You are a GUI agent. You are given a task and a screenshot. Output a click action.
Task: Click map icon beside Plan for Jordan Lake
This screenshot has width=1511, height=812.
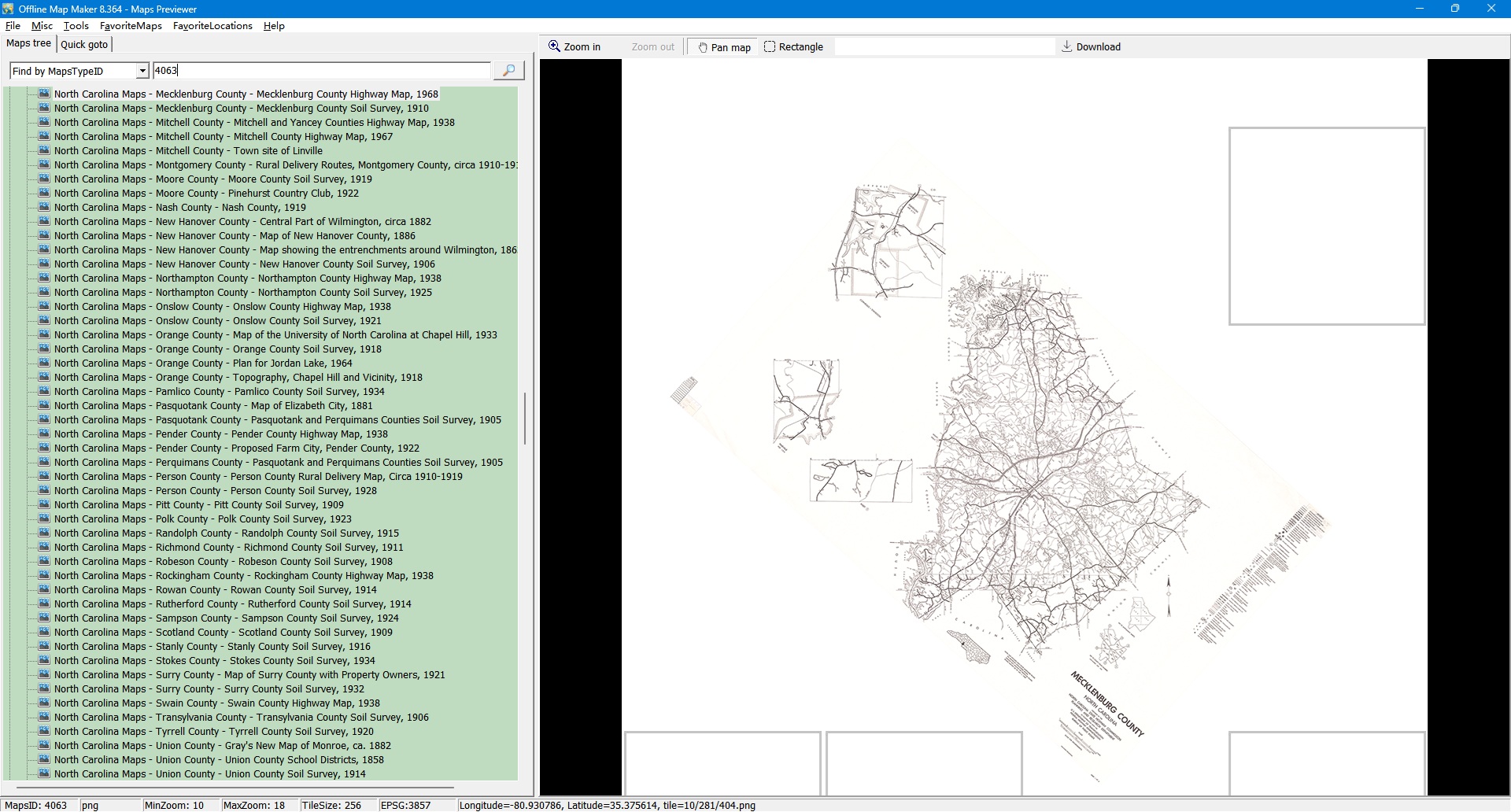[44, 364]
